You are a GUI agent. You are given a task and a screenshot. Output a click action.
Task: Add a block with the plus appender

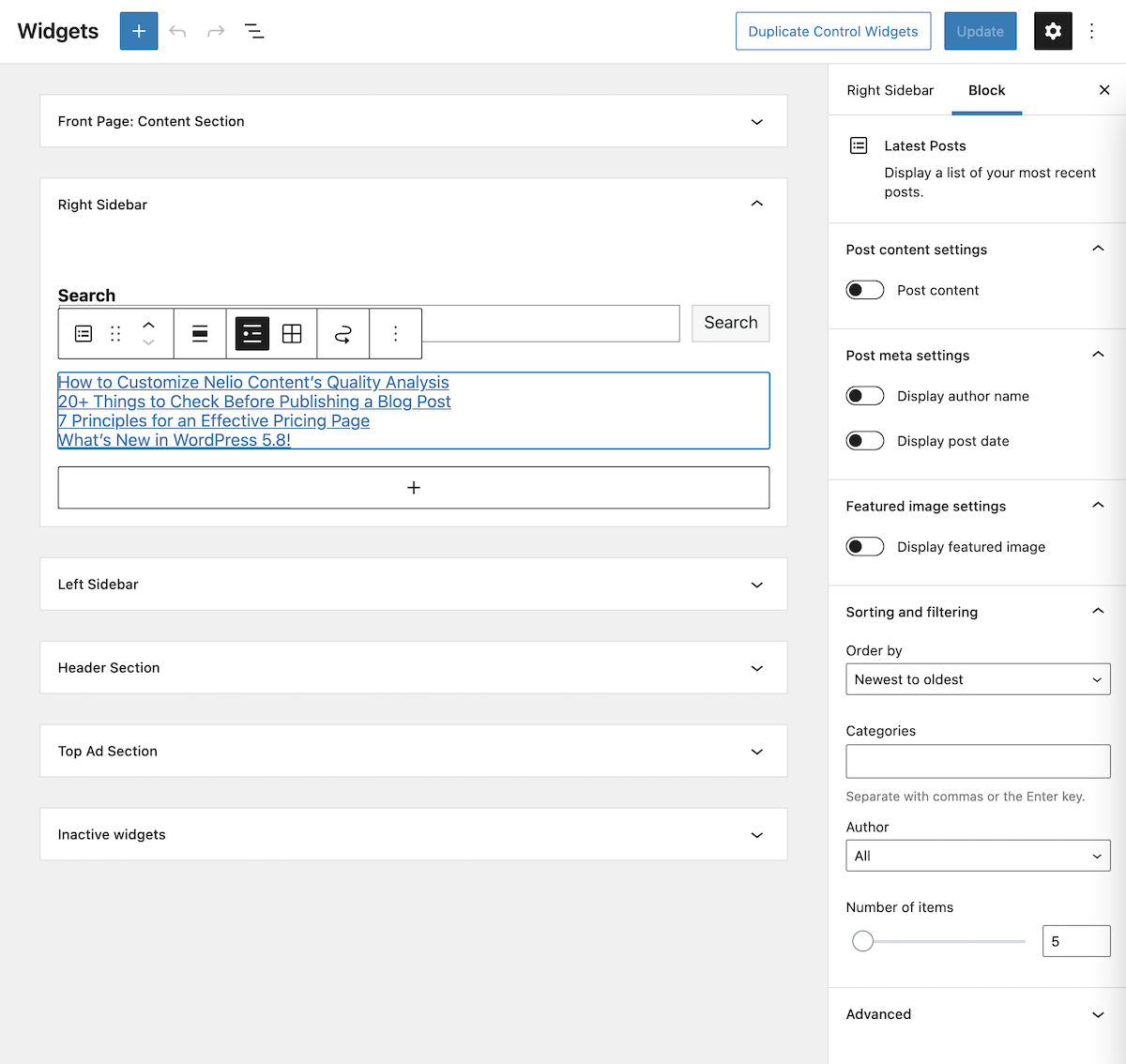point(414,488)
